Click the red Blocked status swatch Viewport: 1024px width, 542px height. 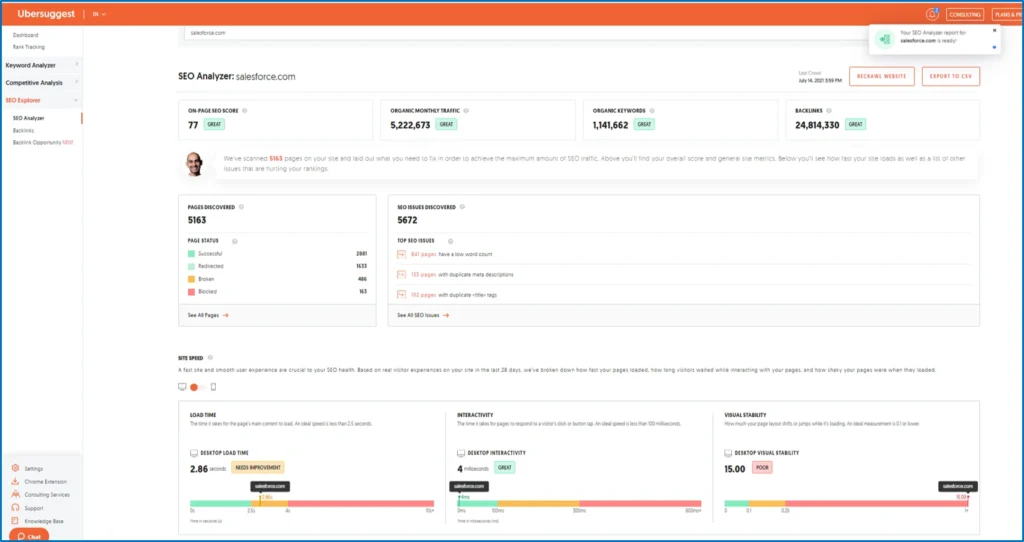[x=191, y=292]
